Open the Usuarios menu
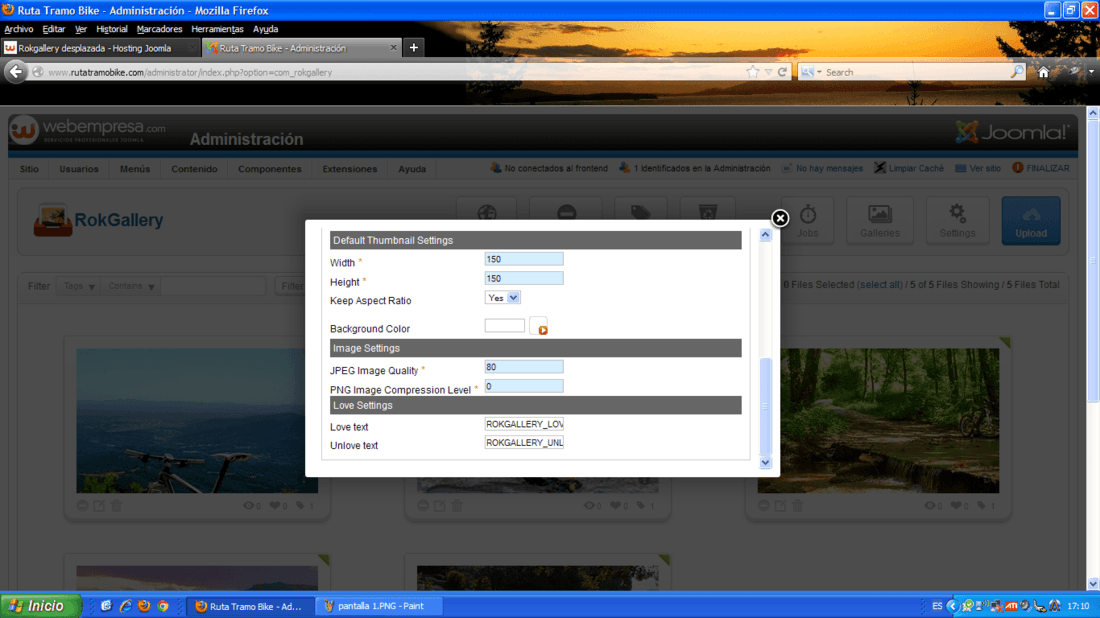 click(x=79, y=169)
